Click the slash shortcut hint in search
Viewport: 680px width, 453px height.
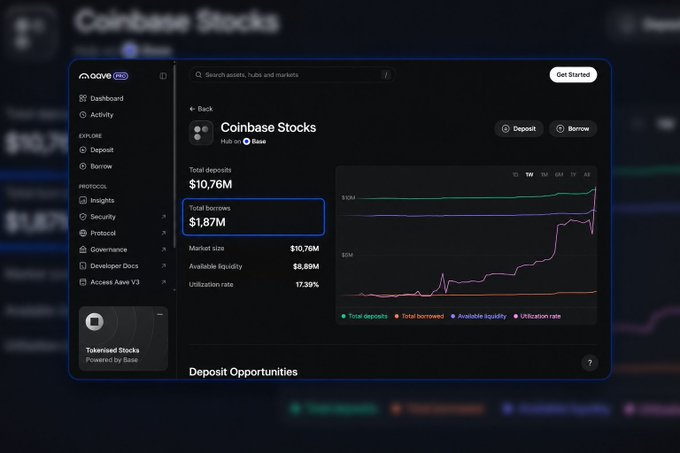pyautogui.click(x=386, y=75)
